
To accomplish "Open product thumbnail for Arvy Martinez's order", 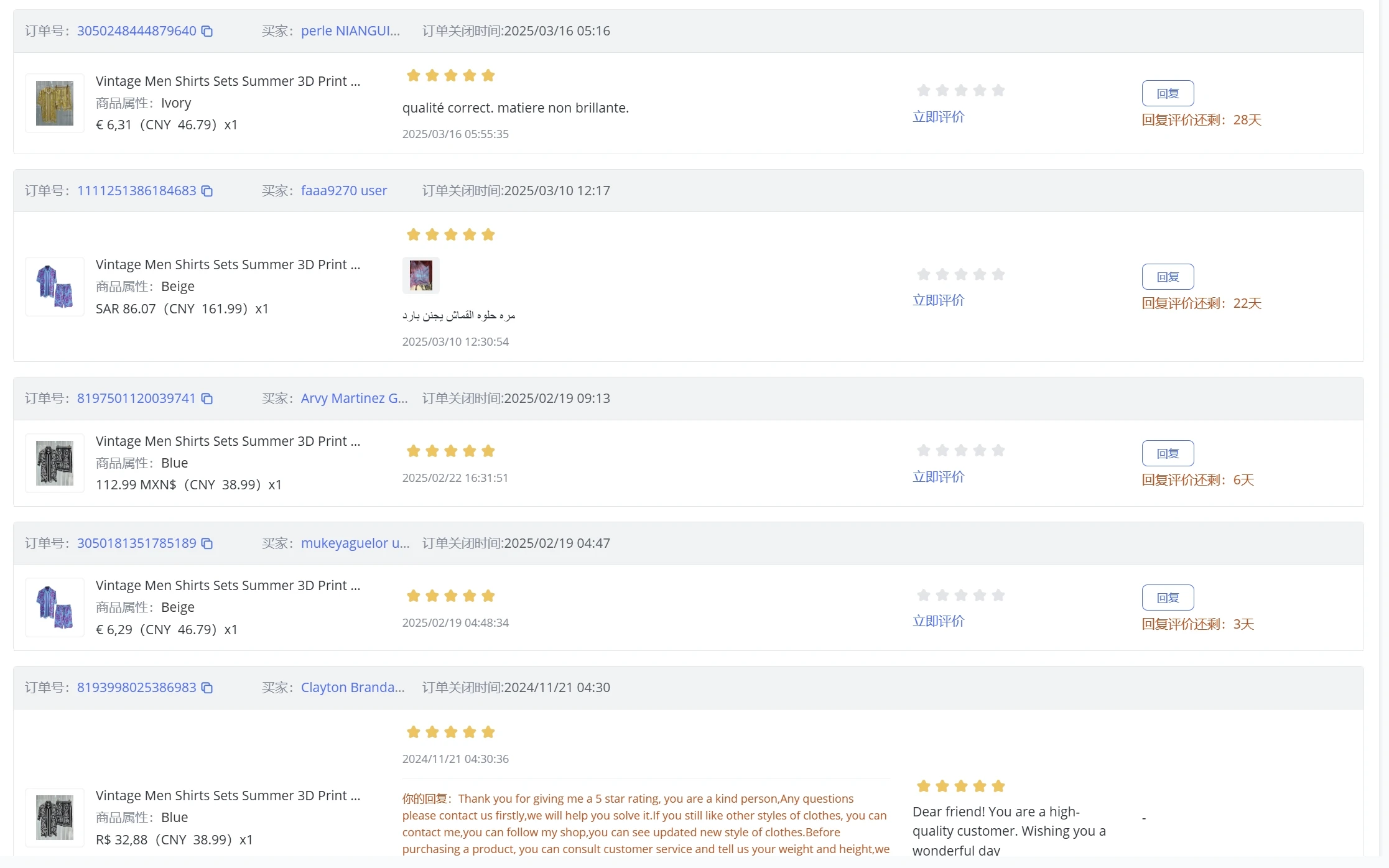I will (55, 463).
